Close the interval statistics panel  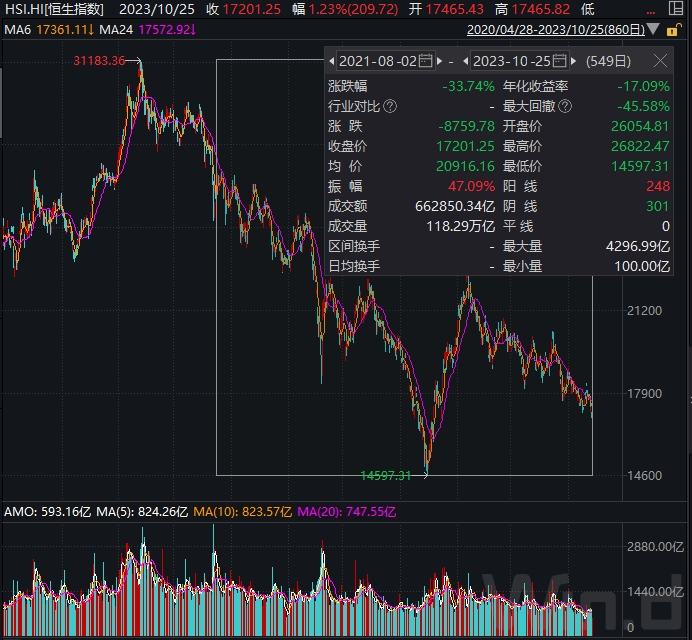(x=660, y=61)
